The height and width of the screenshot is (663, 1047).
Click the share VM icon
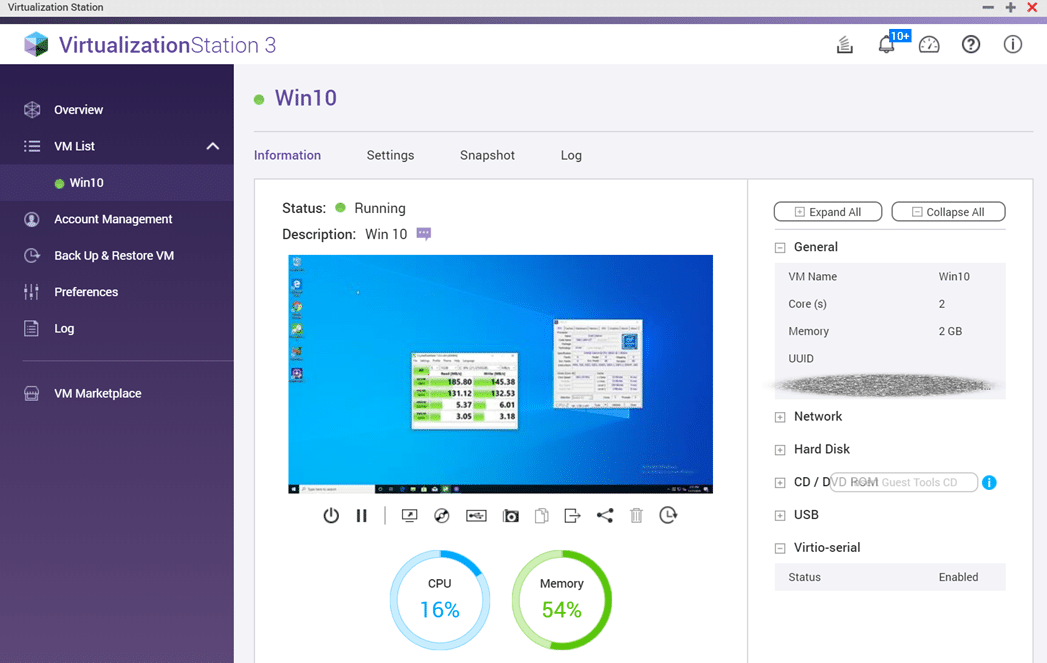(x=605, y=515)
